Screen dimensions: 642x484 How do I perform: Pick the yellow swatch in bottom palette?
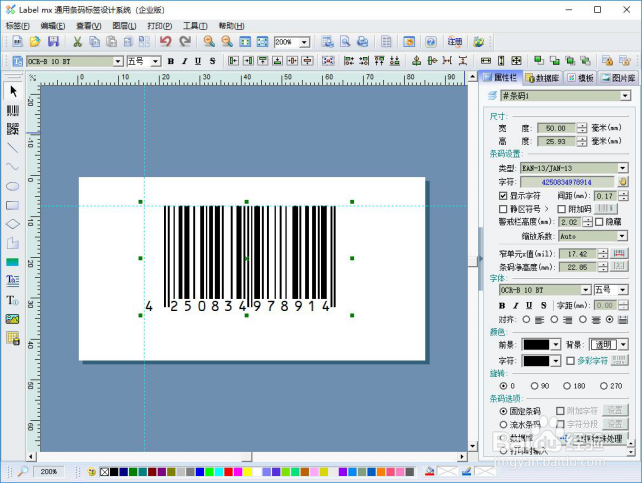click(x=247, y=472)
